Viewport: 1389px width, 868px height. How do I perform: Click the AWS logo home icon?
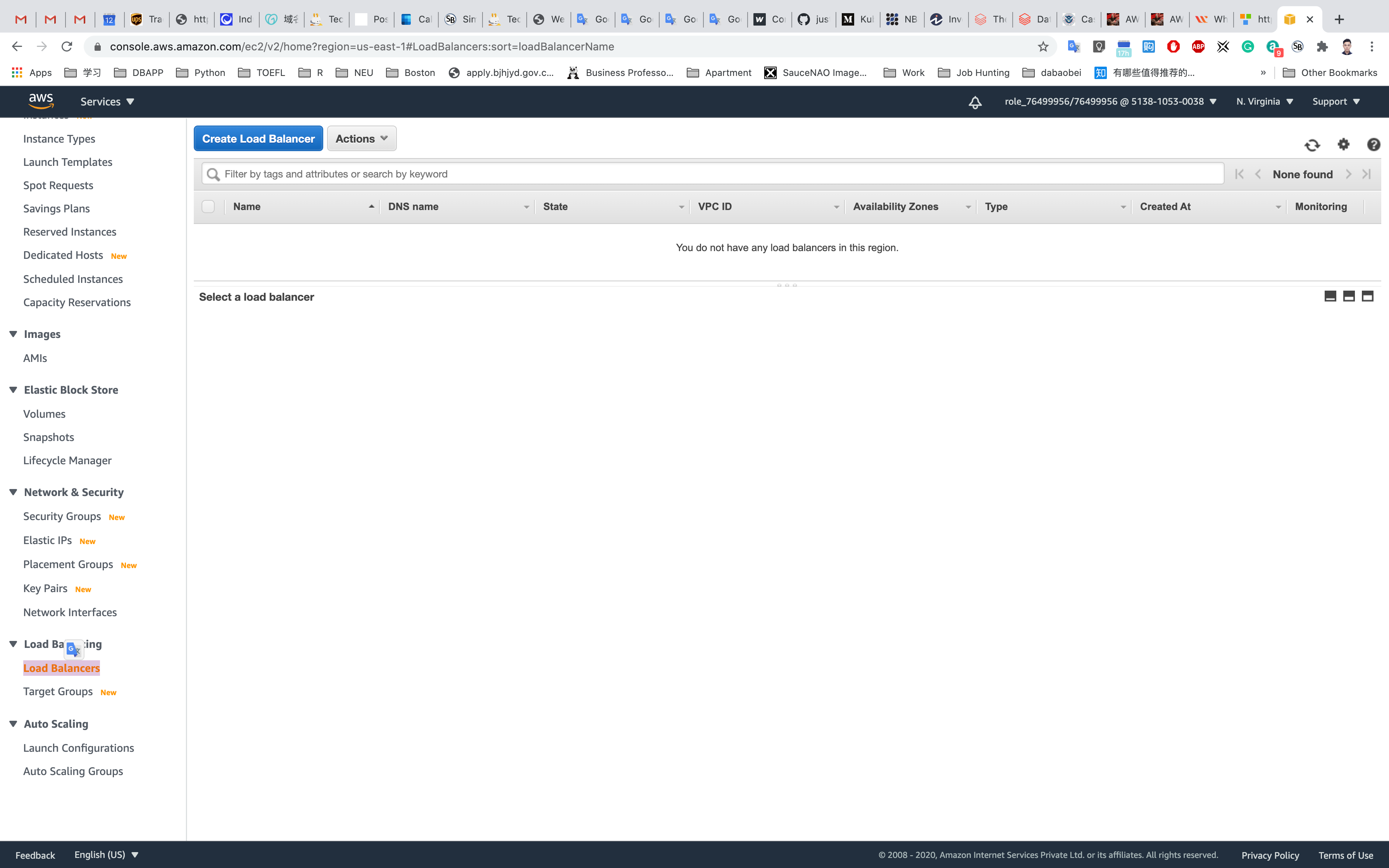click(41, 101)
